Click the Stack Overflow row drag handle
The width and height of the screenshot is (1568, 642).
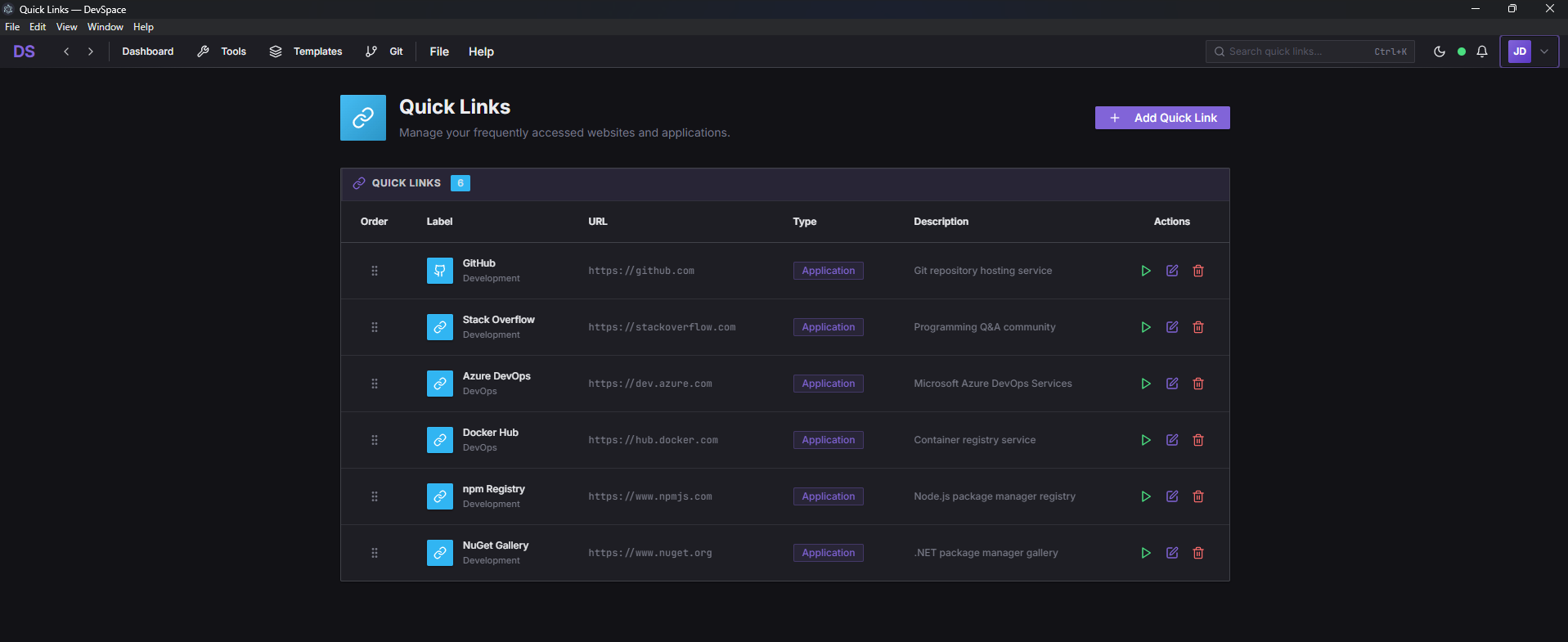375,327
